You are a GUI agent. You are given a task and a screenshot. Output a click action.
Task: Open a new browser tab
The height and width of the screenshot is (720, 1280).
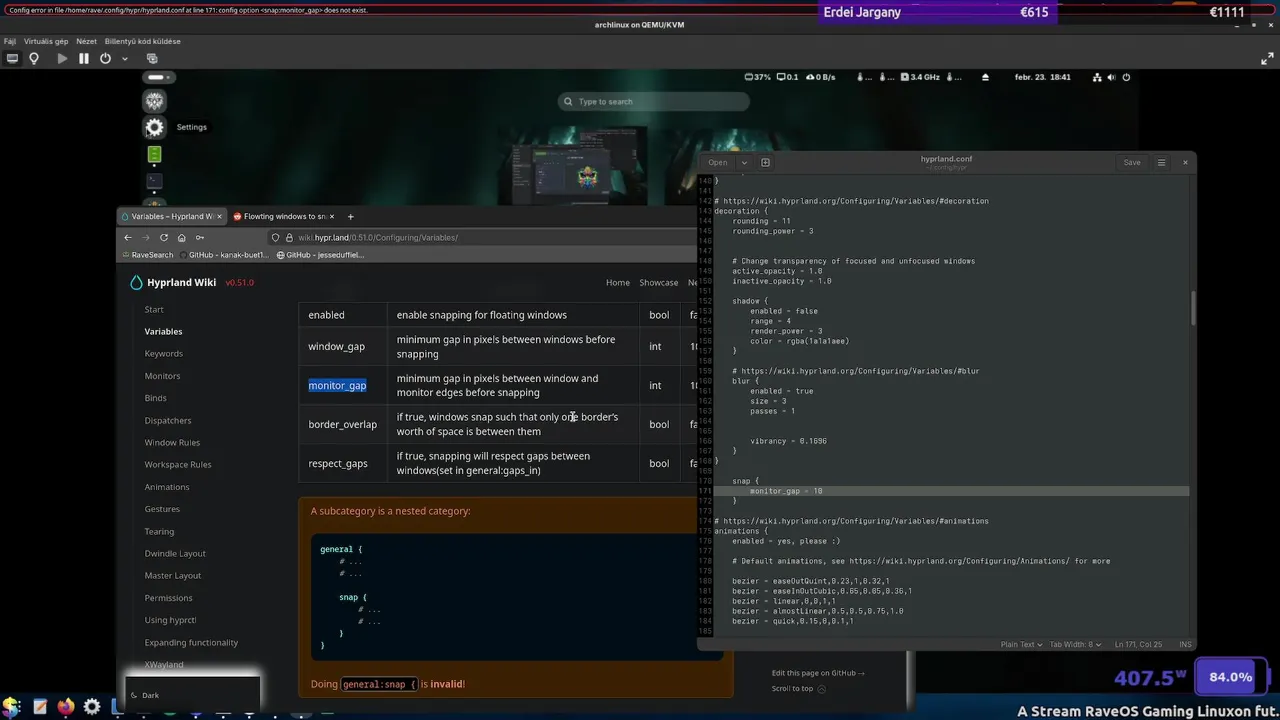tap(350, 216)
